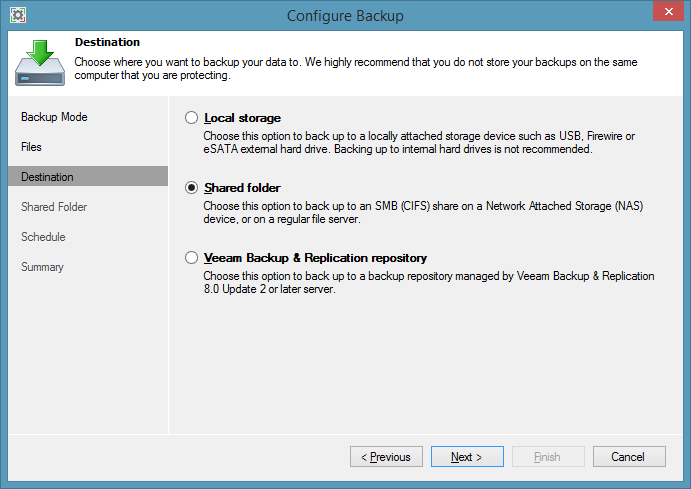The height and width of the screenshot is (489, 691).
Task: Click the greyed-out Finish button
Action: click(547, 457)
